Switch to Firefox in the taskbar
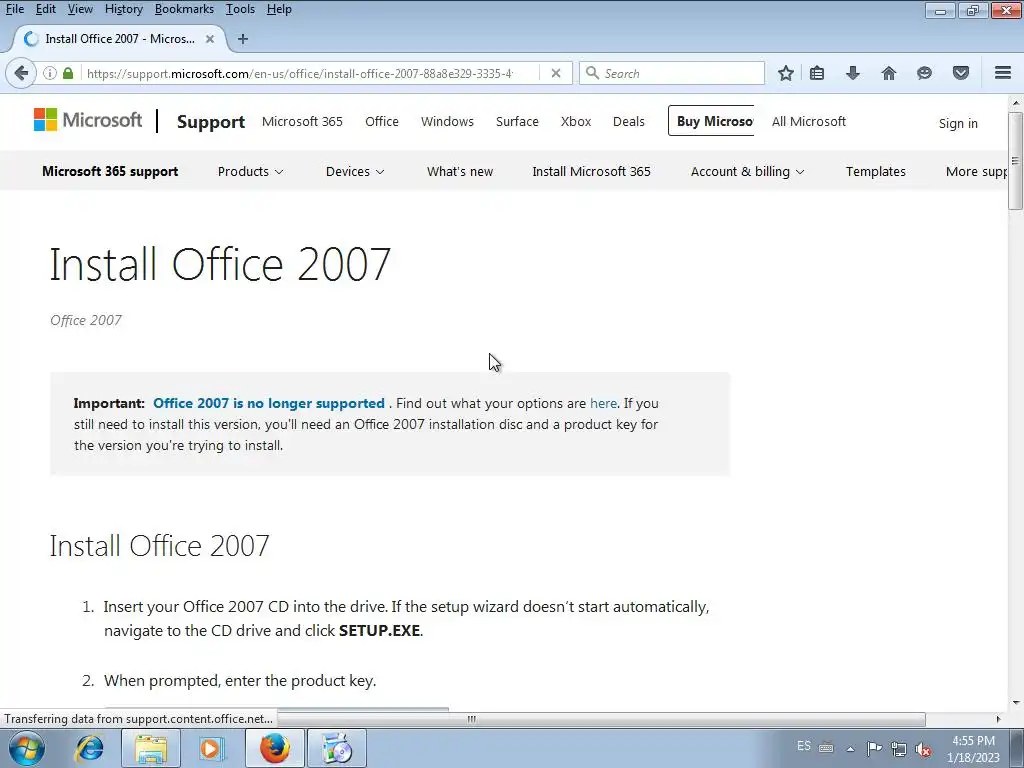Screen dimensions: 1024x768 (x=275, y=748)
